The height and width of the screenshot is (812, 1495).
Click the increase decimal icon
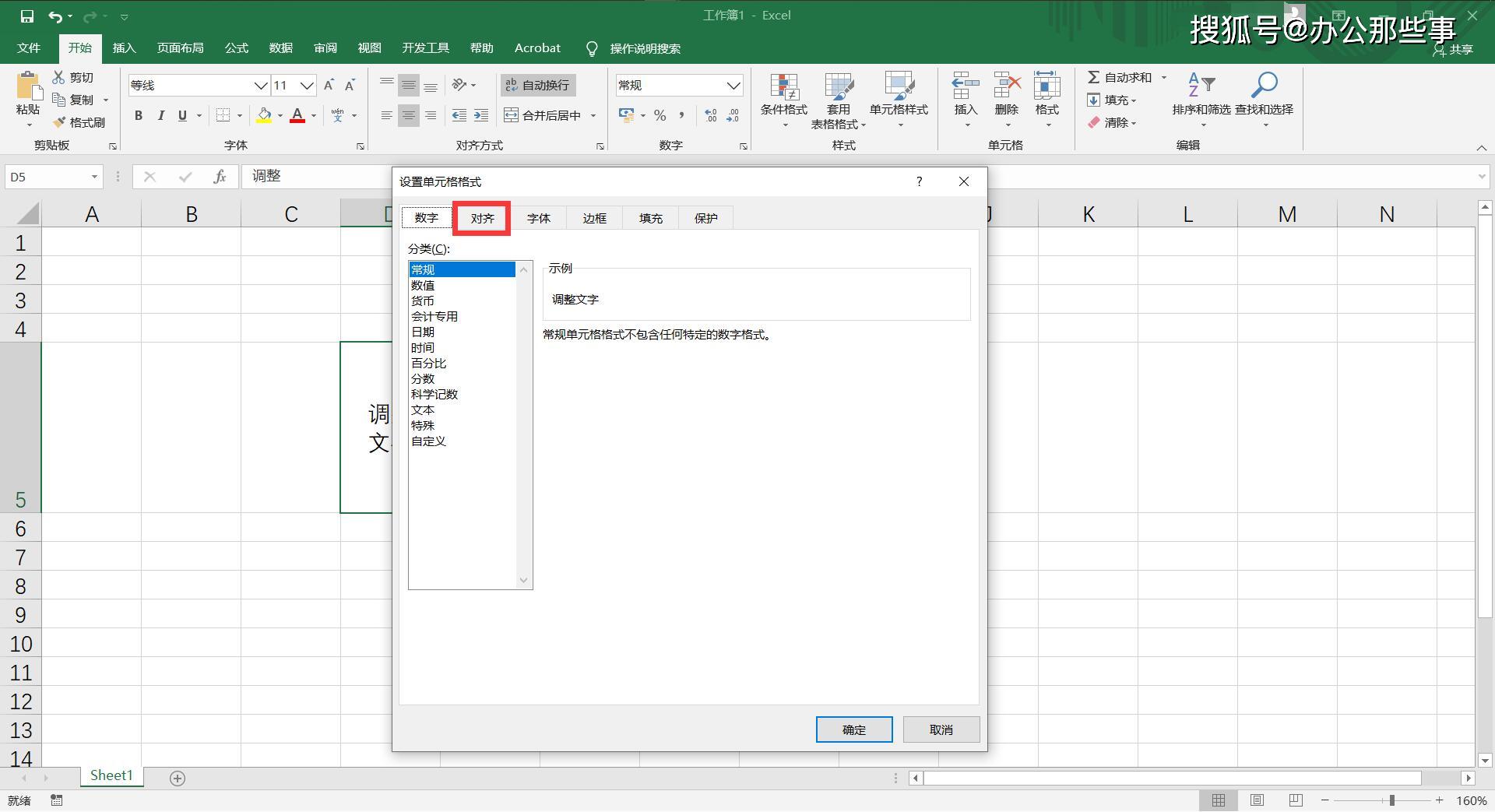(711, 115)
